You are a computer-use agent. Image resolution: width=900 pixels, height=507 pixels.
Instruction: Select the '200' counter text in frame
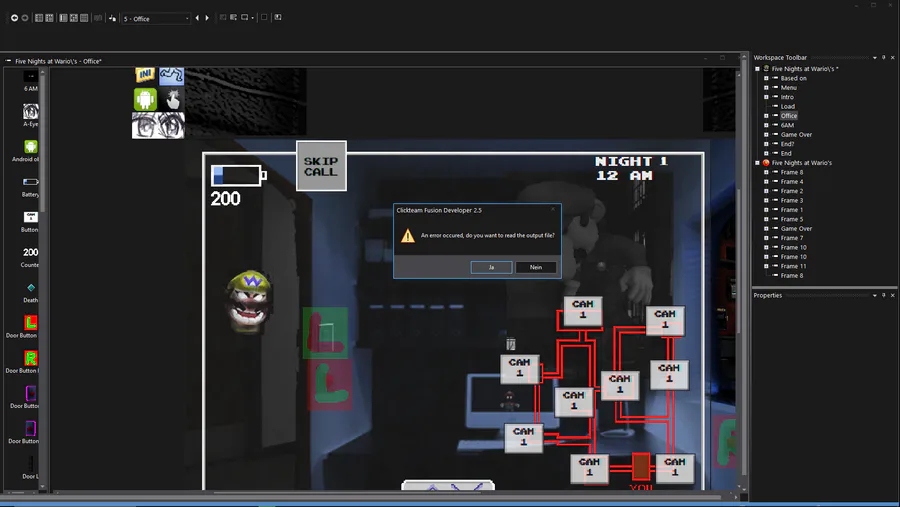pos(225,199)
